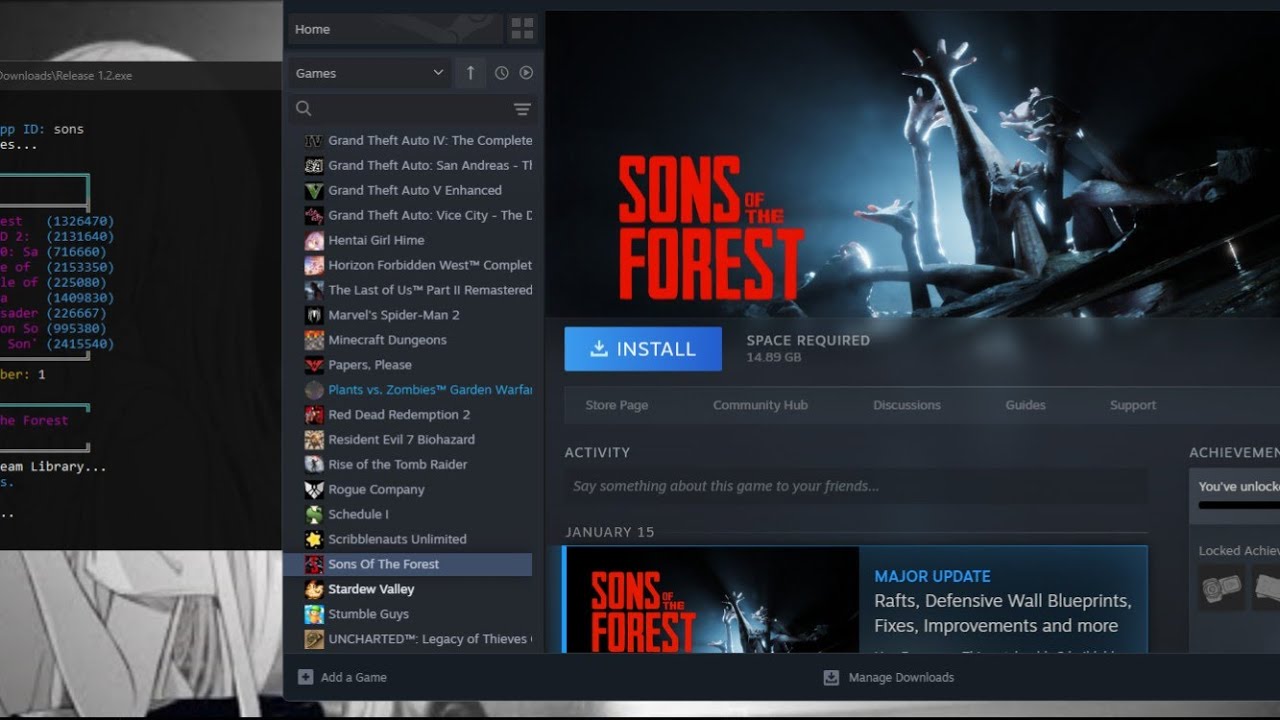
Task: Select Grand Theft Auto V Enhanced entry
Action: (x=408, y=191)
